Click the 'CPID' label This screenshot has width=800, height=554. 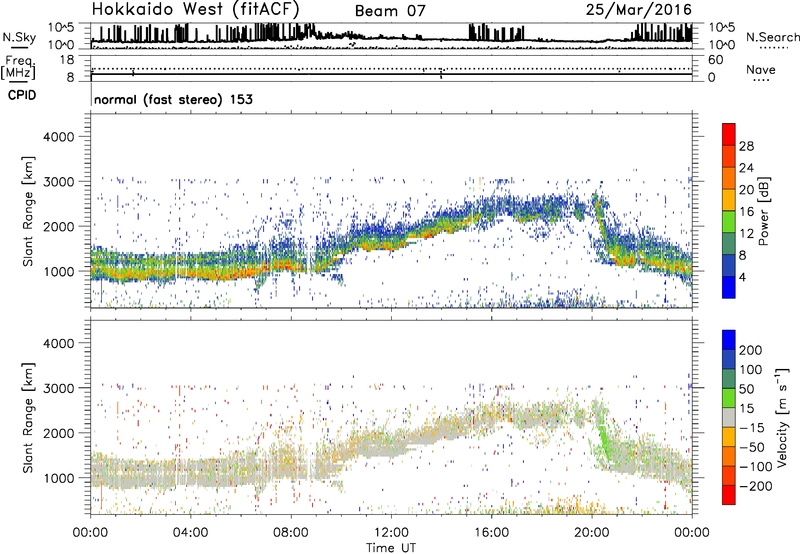click(x=22, y=95)
